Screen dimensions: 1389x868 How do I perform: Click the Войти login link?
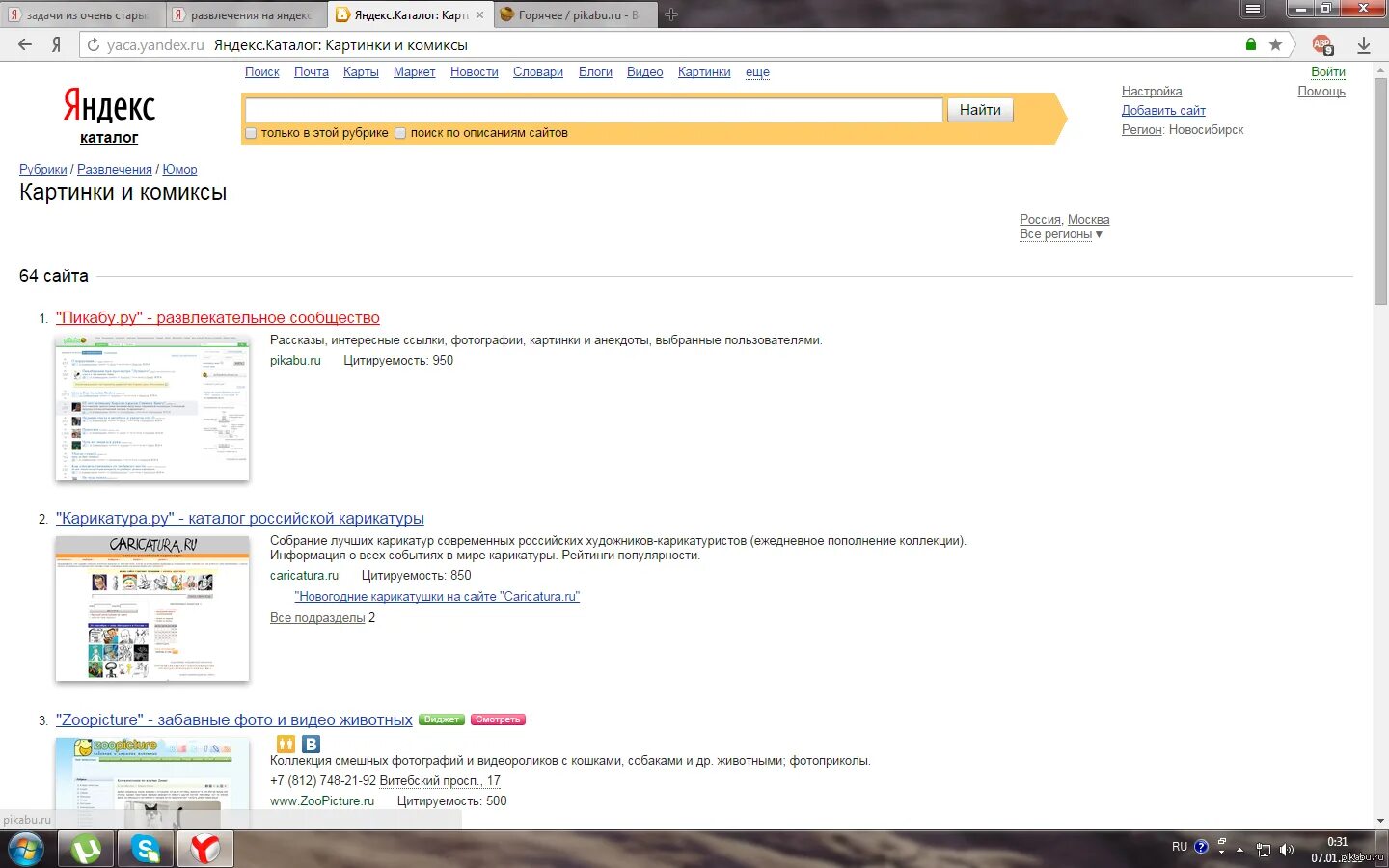pos(1328,72)
